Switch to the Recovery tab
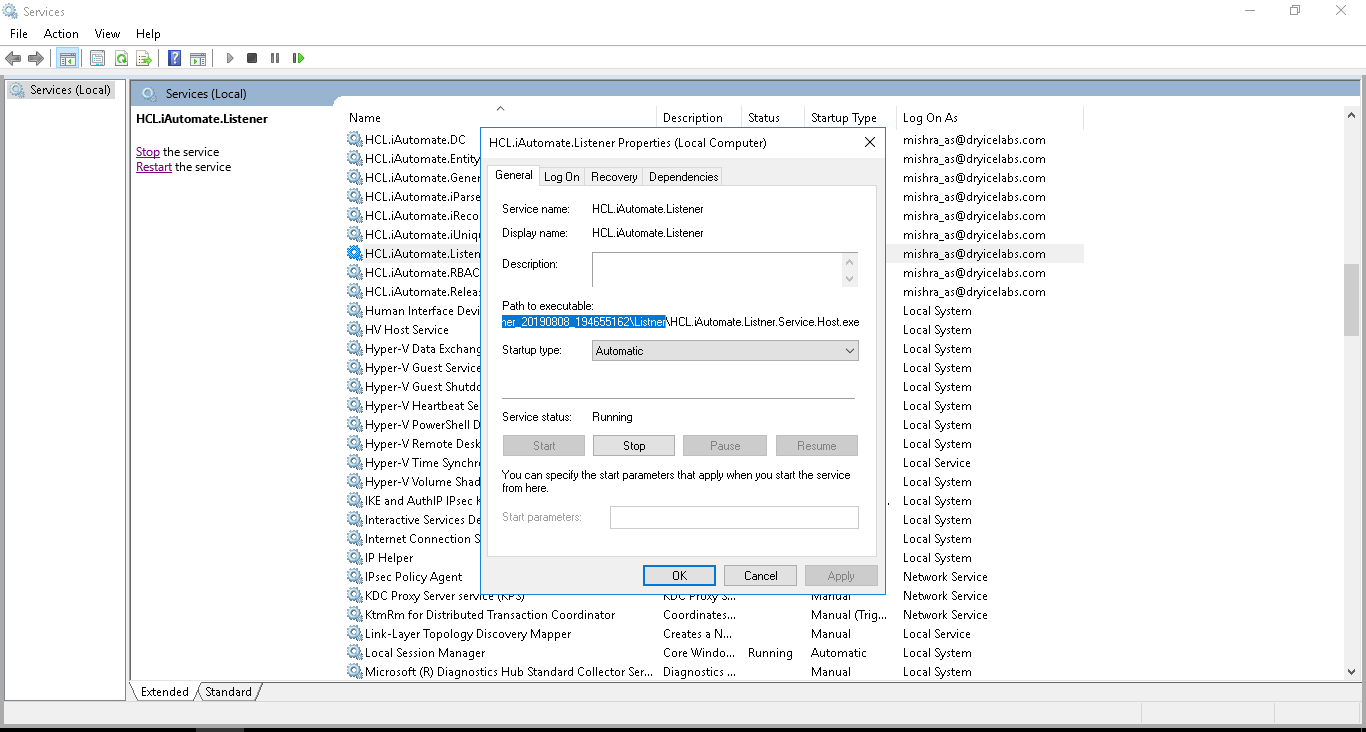The width and height of the screenshot is (1366, 732). tap(614, 177)
